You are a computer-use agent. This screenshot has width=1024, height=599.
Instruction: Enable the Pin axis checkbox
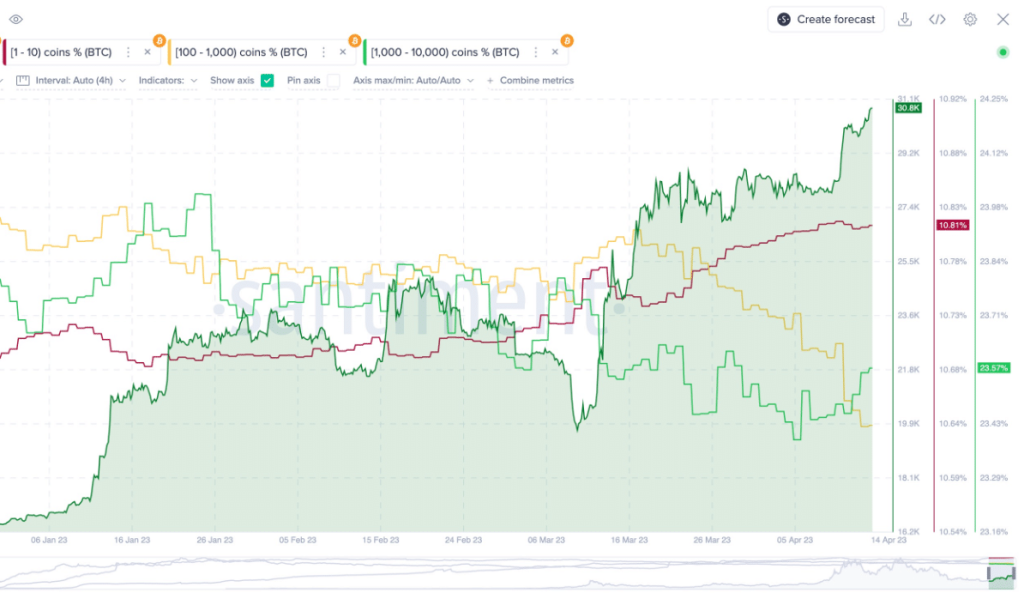click(333, 80)
